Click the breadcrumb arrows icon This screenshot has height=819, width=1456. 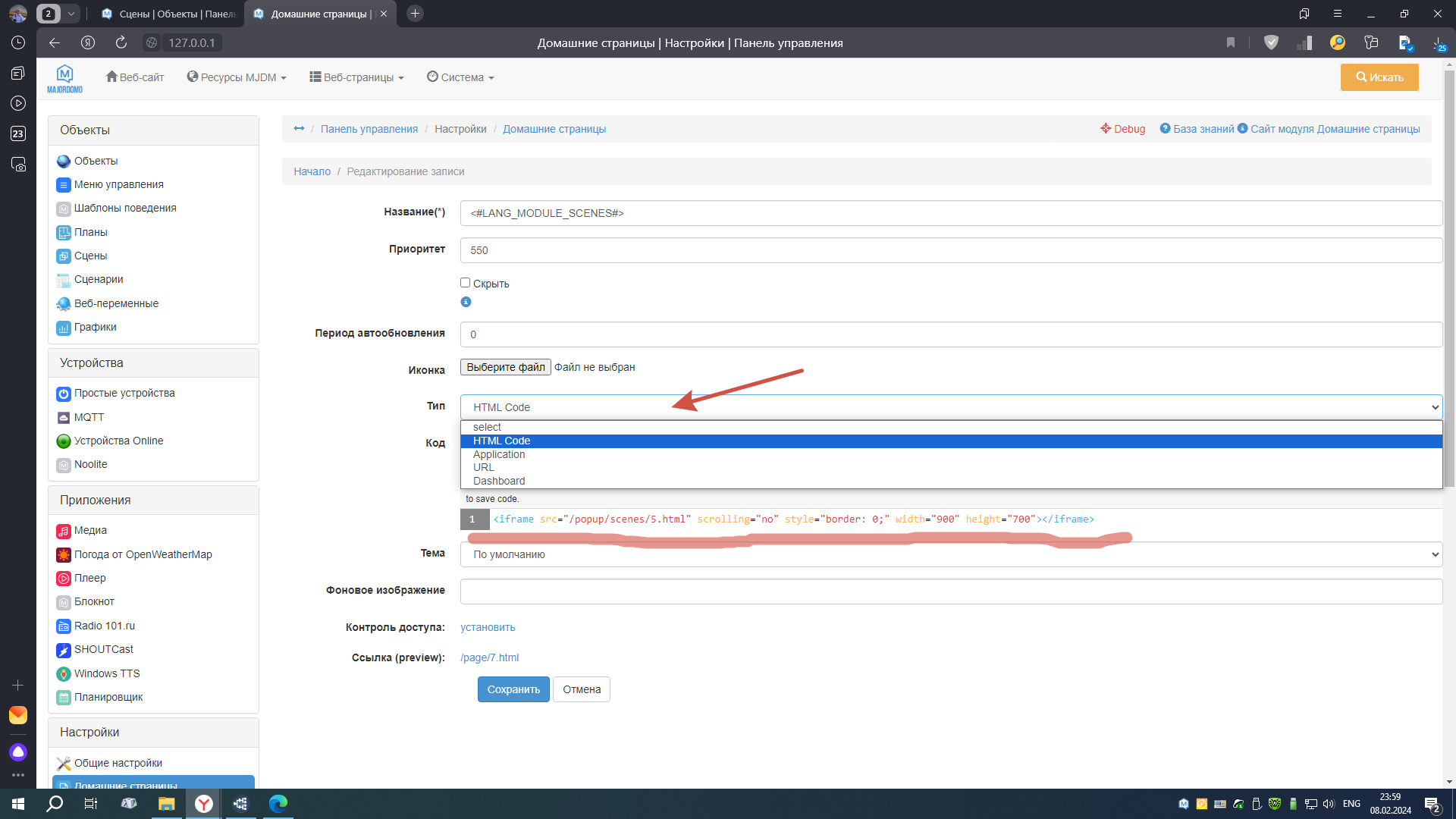pyautogui.click(x=299, y=129)
